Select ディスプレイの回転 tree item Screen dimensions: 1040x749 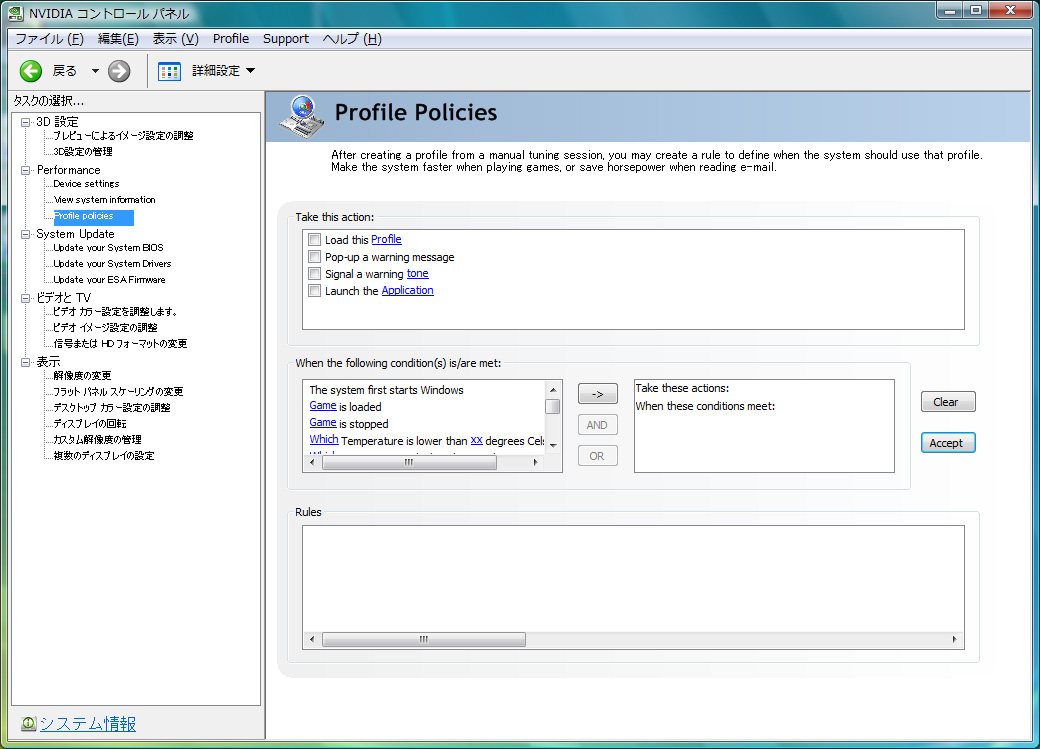[90, 423]
